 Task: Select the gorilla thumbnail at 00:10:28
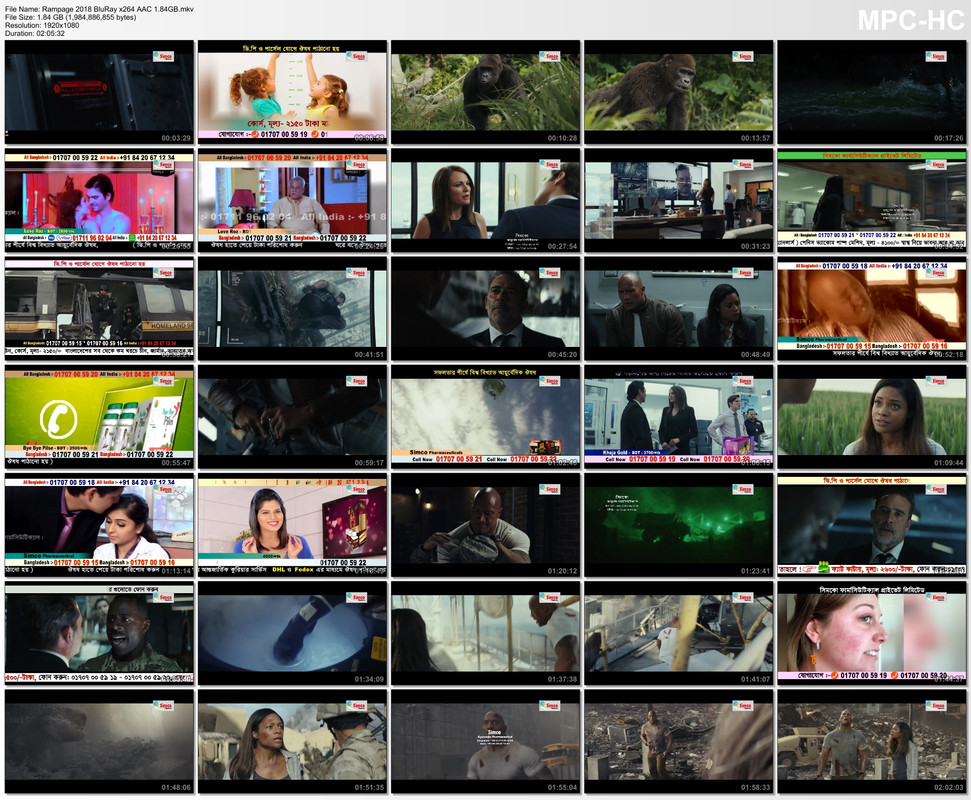(x=486, y=92)
